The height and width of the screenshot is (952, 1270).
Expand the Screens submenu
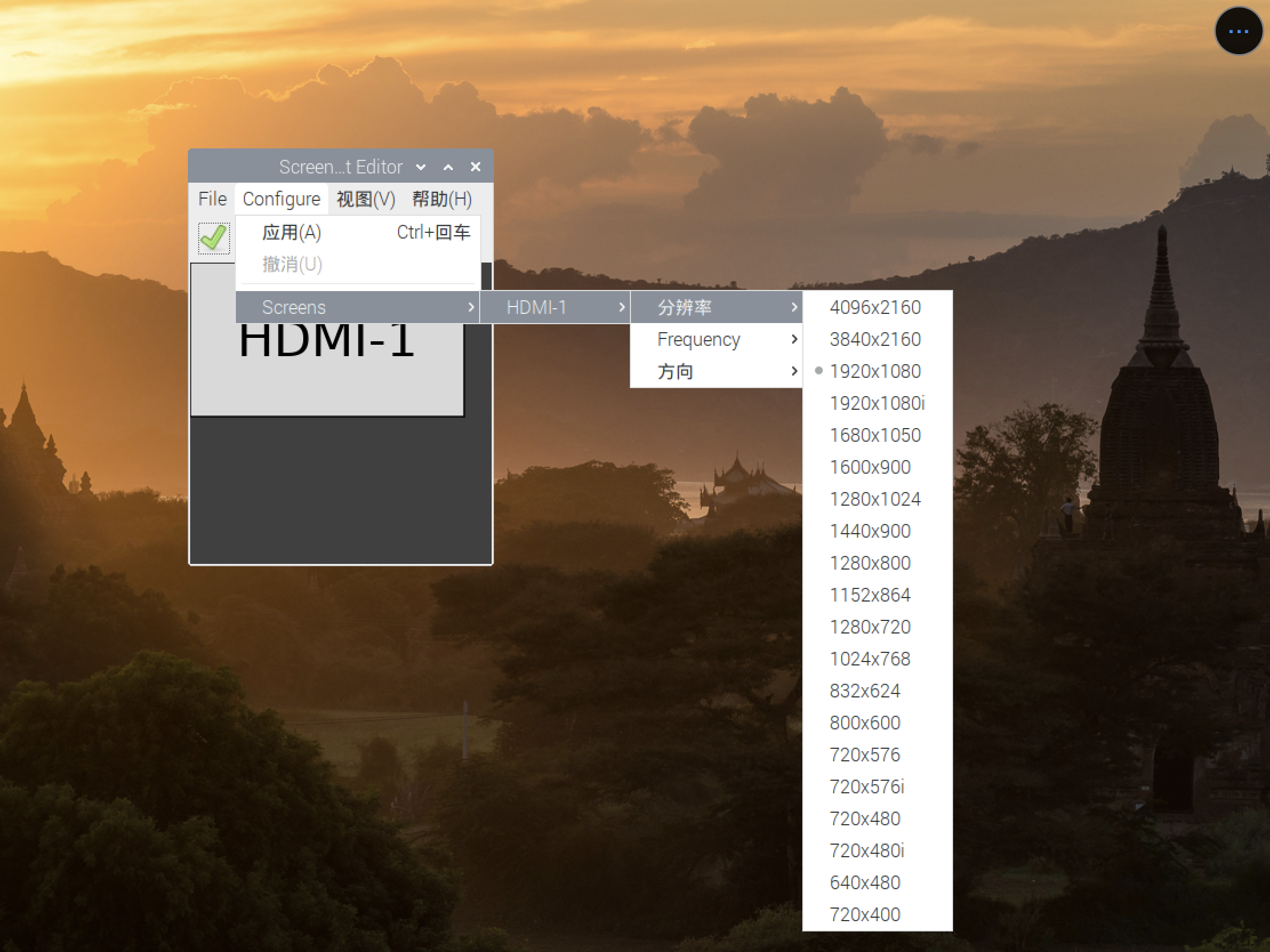coord(357,307)
